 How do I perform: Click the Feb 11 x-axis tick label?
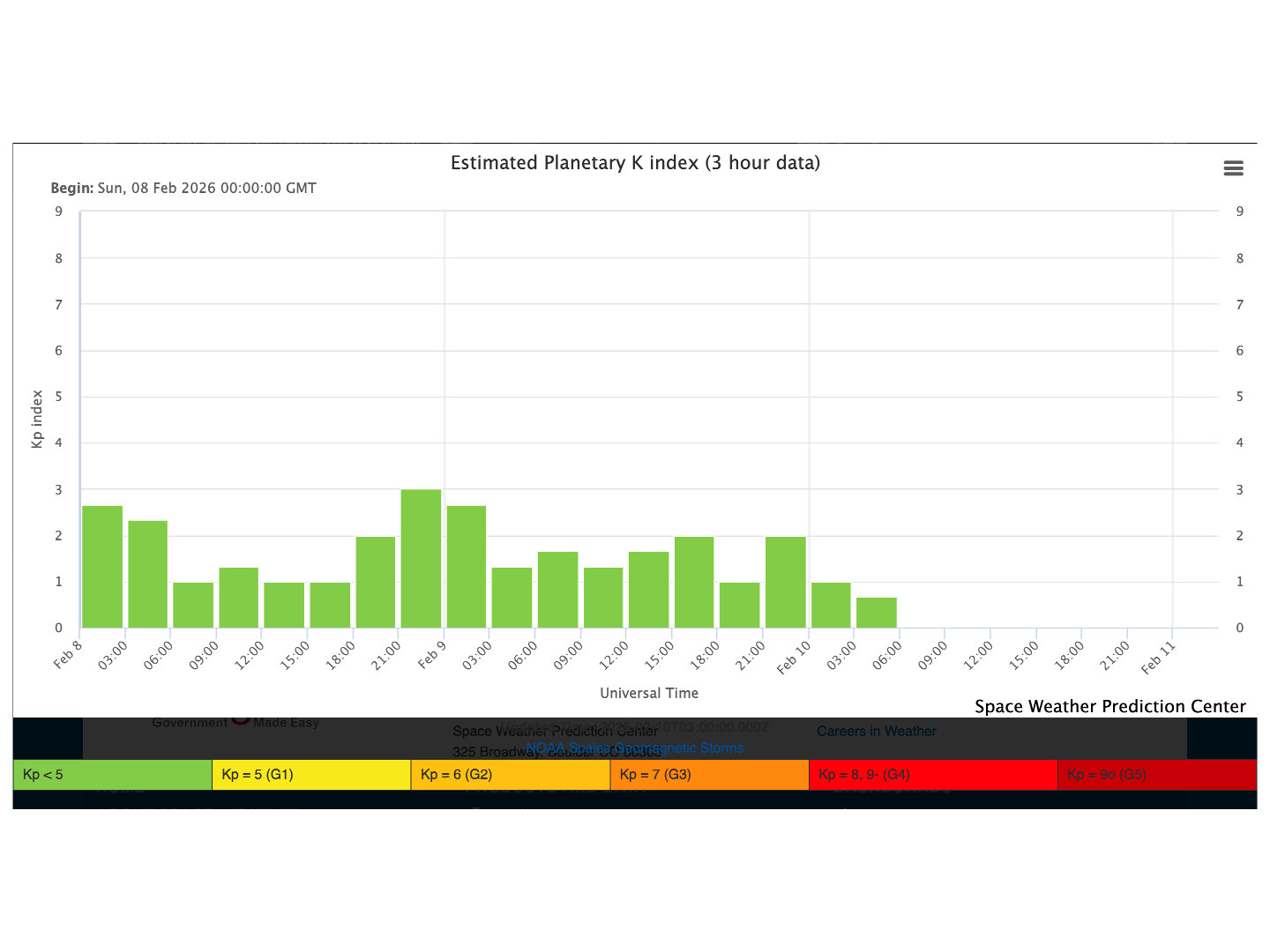click(x=1158, y=658)
